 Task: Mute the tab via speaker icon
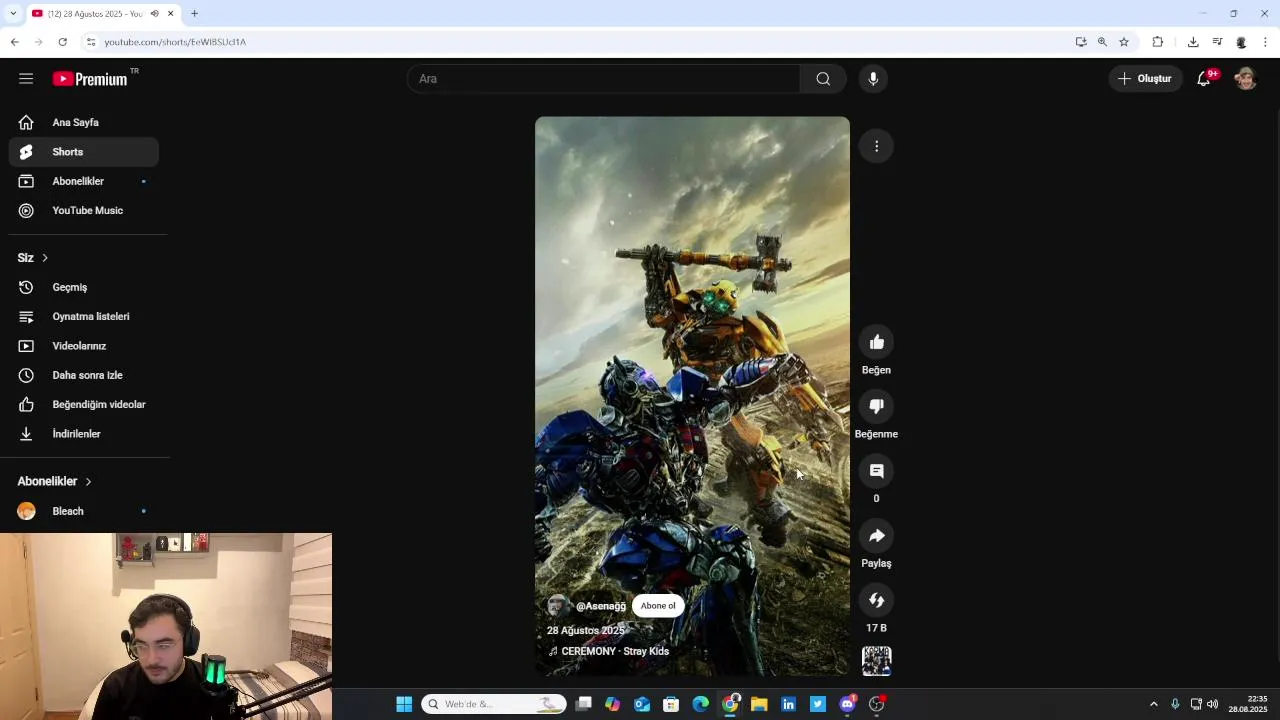pyautogui.click(x=154, y=14)
